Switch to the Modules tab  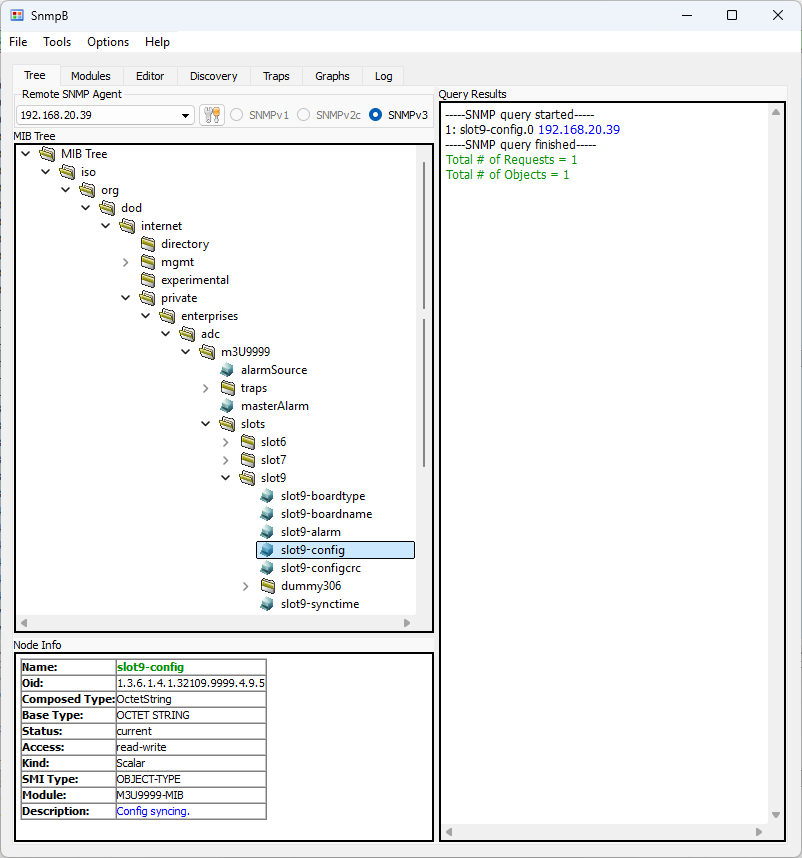tap(91, 76)
